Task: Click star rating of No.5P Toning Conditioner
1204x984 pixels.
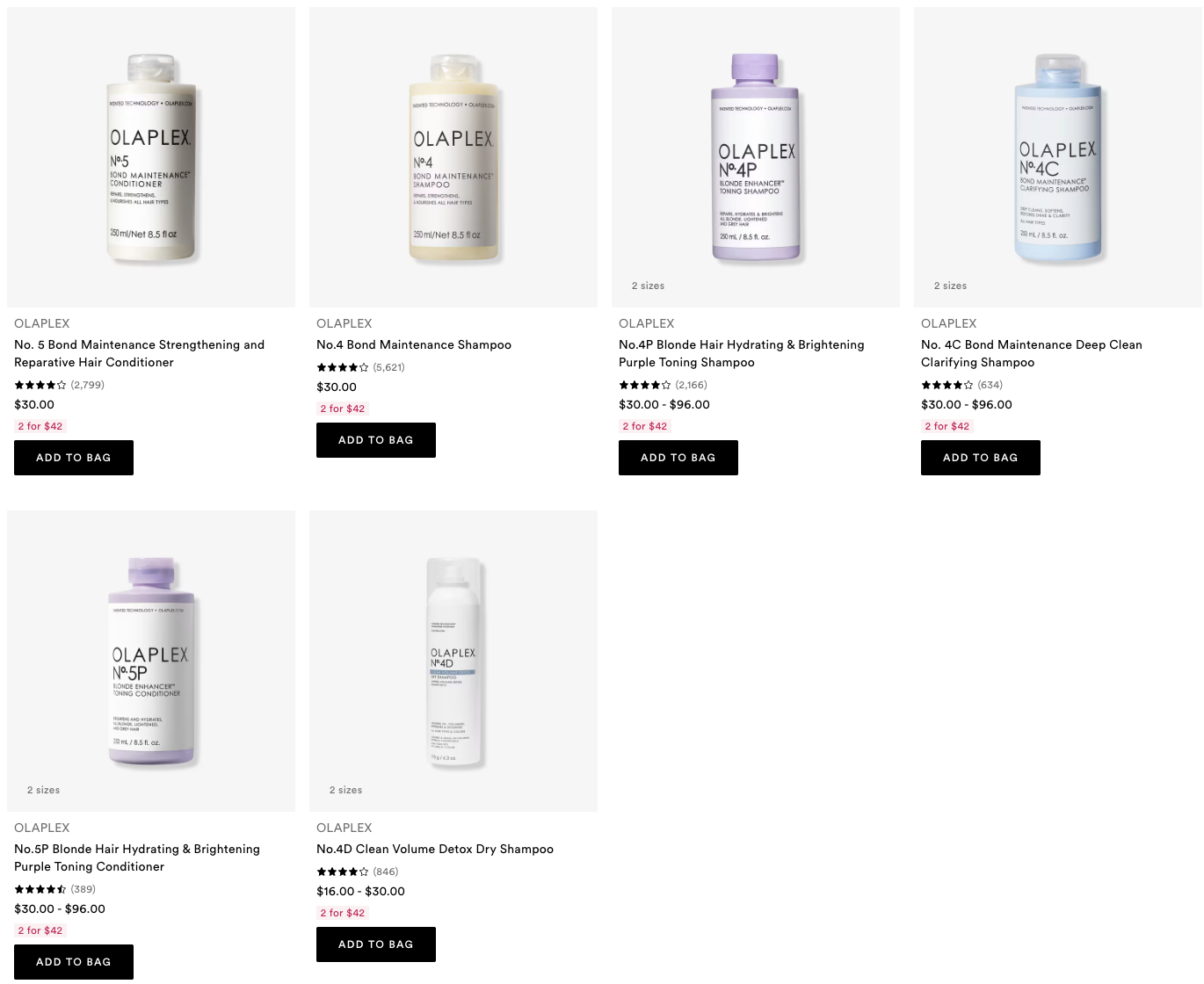Action: click(x=40, y=889)
